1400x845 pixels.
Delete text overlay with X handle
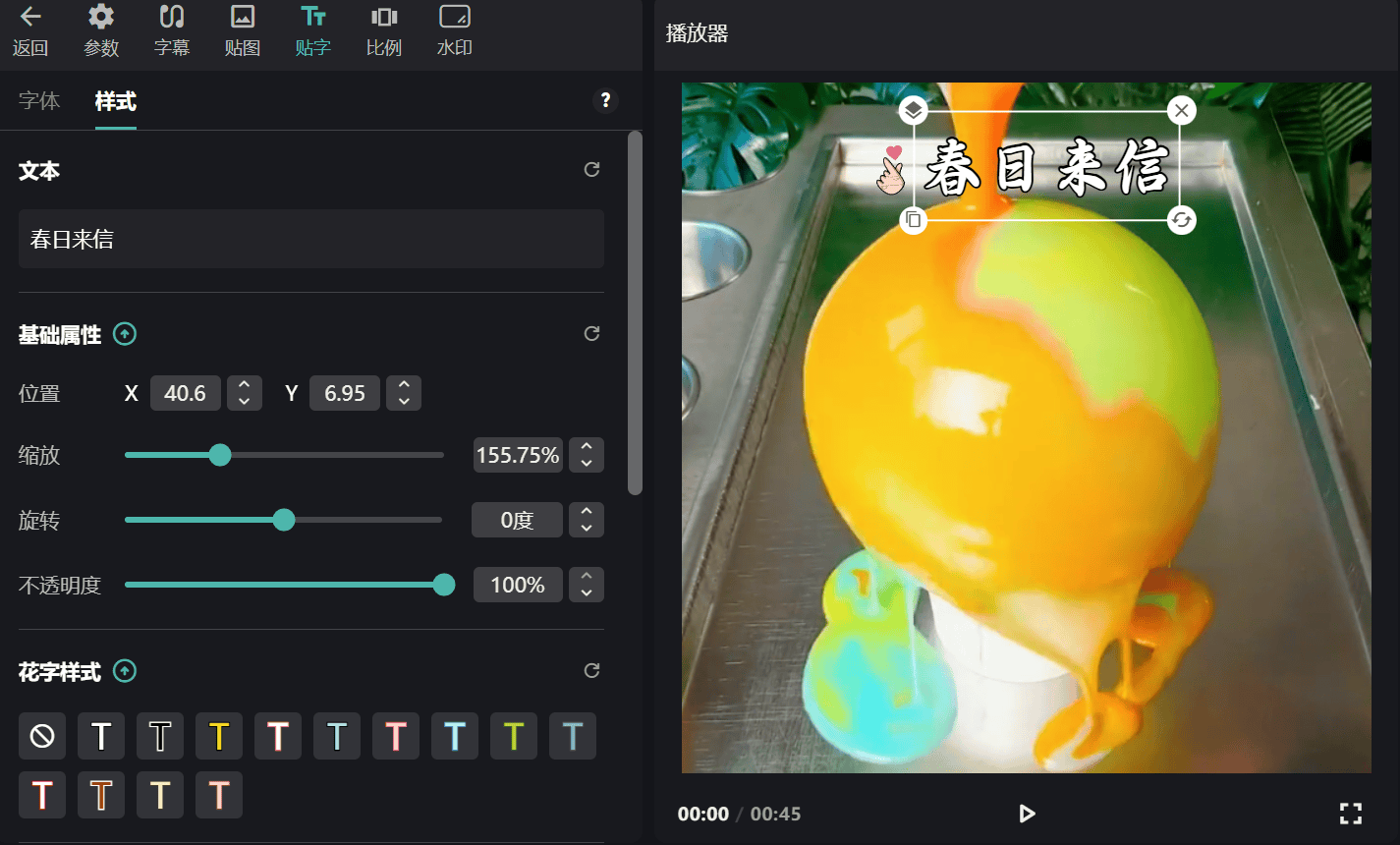point(1181,110)
